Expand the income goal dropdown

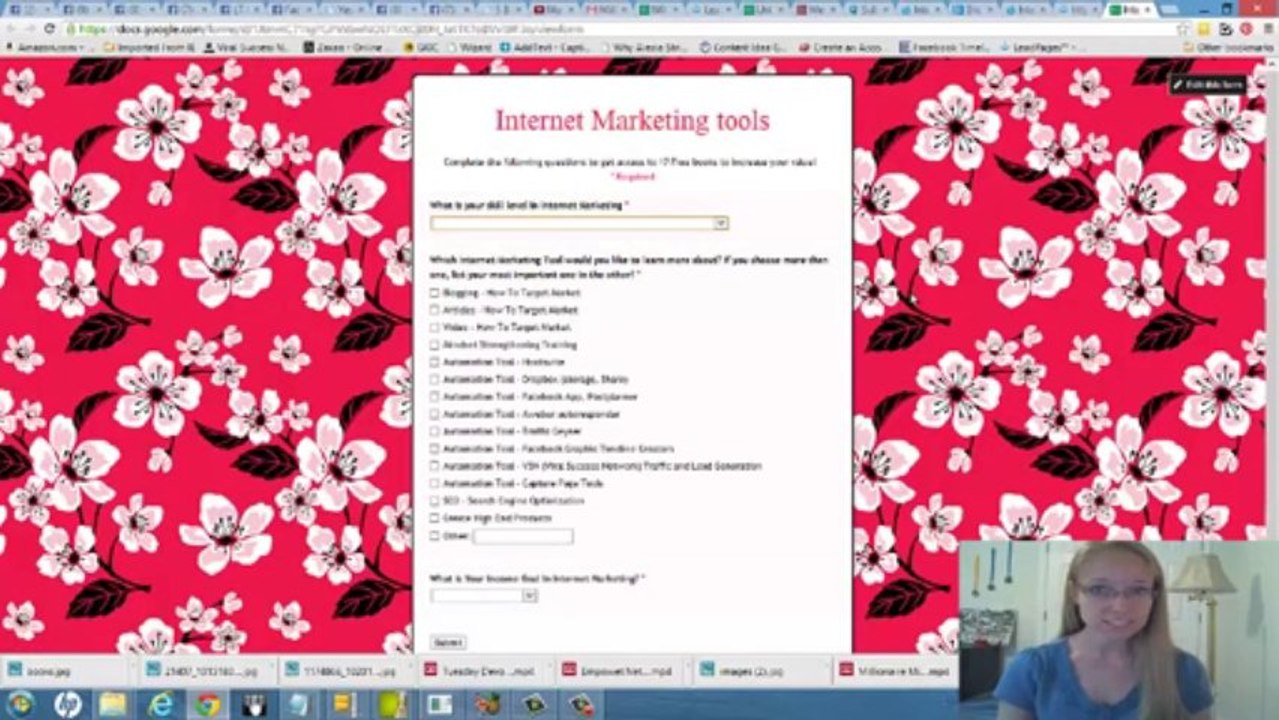point(484,595)
